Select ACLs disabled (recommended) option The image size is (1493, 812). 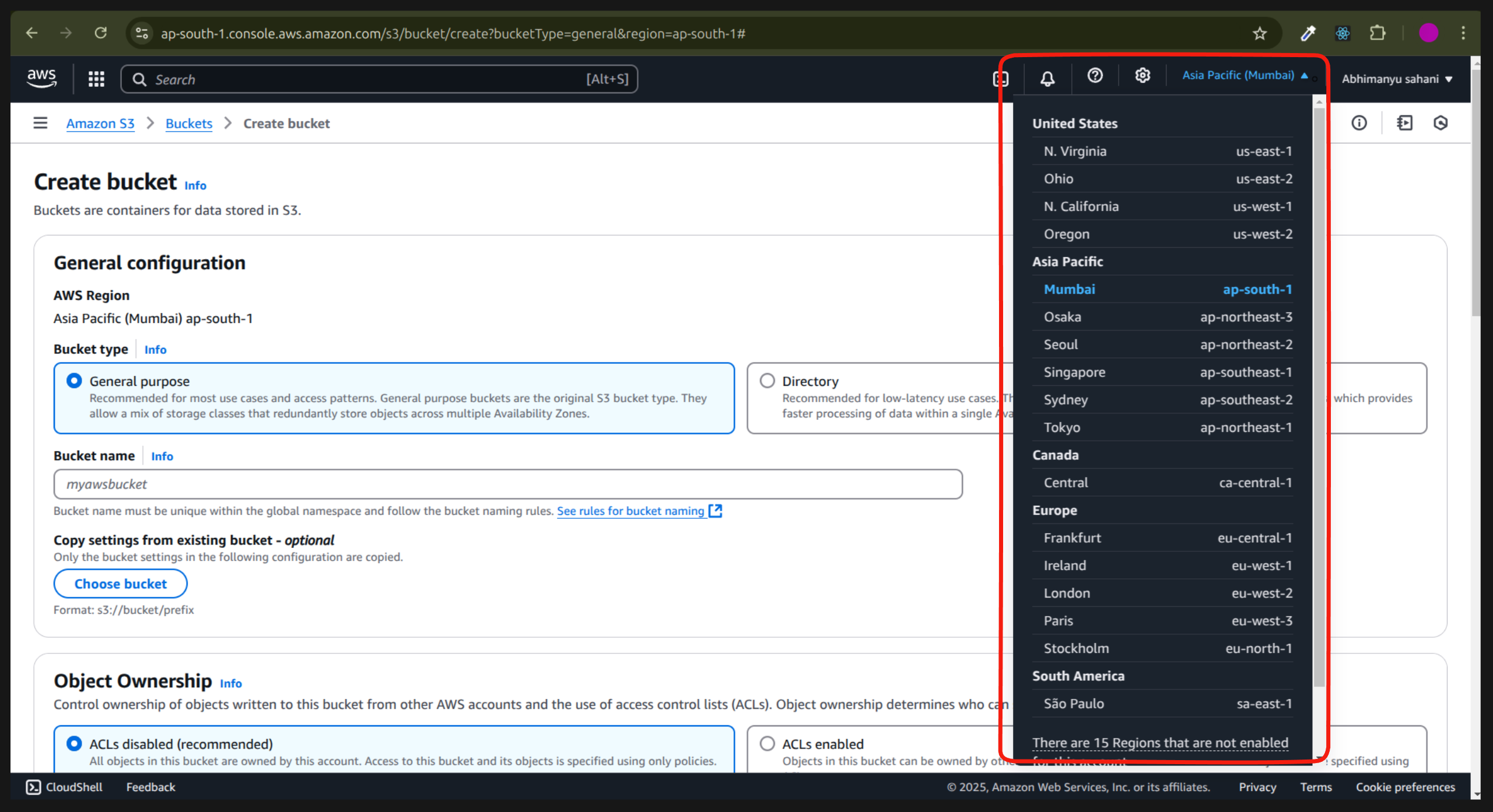tap(74, 744)
